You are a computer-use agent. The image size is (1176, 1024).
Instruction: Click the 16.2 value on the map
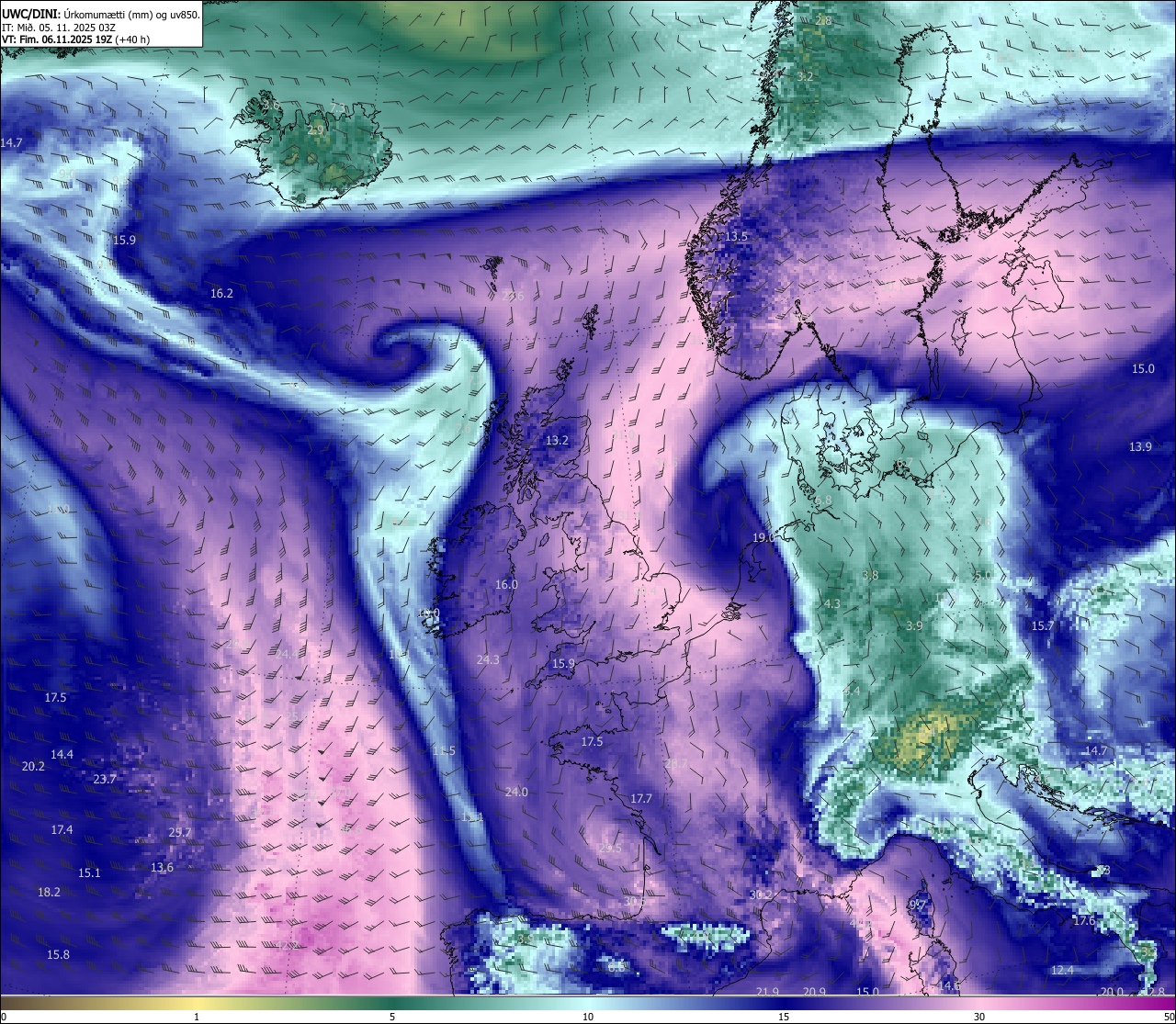[x=222, y=294]
